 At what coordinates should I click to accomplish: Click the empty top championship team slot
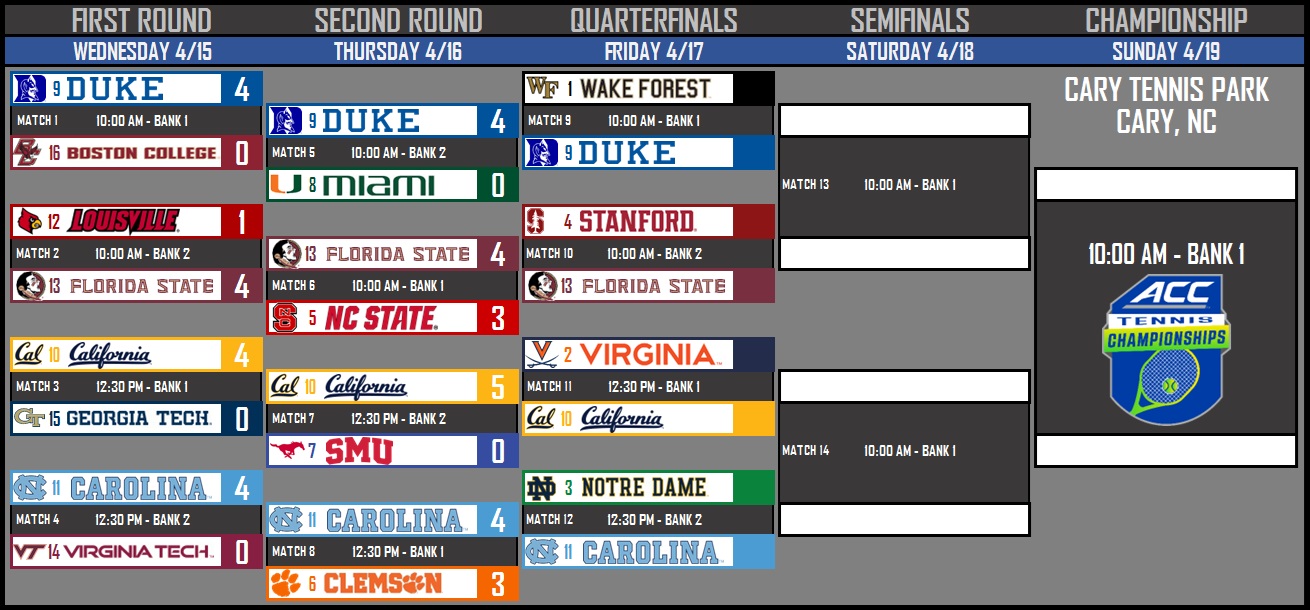(1166, 184)
